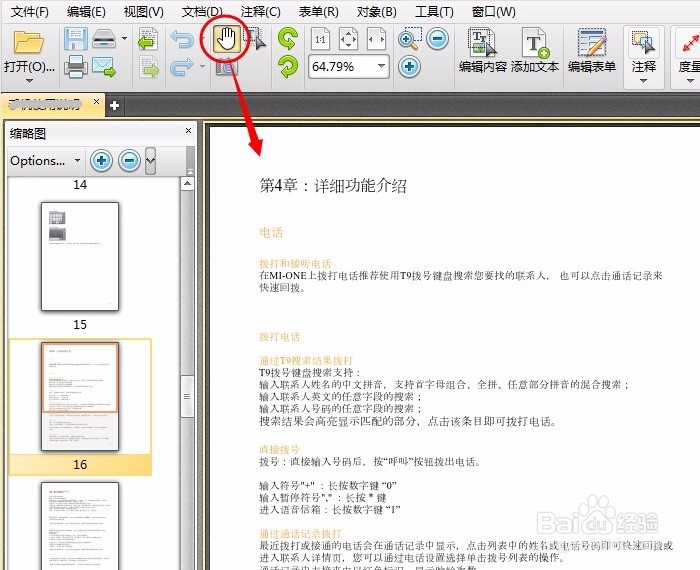Fit the page width
The height and width of the screenshot is (570, 700).
tap(376, 39)
